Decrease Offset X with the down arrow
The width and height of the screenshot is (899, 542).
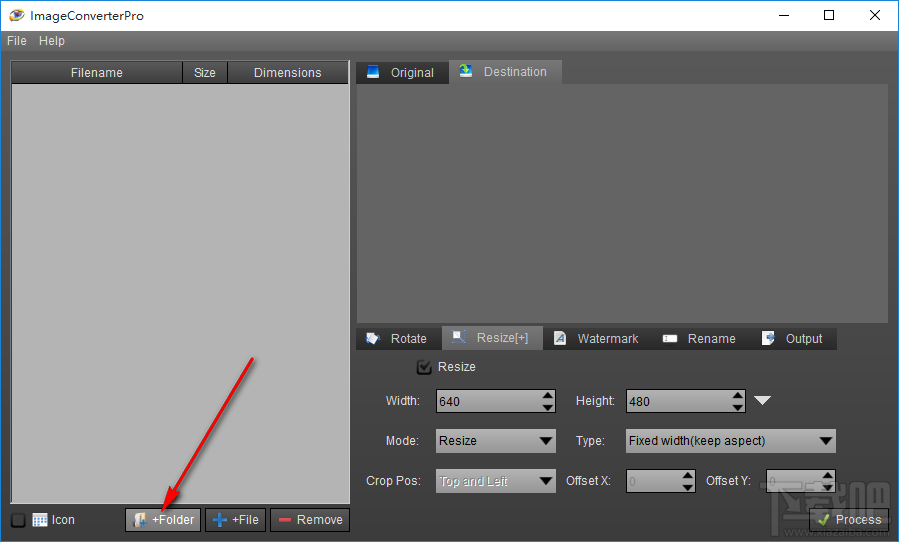689,487
